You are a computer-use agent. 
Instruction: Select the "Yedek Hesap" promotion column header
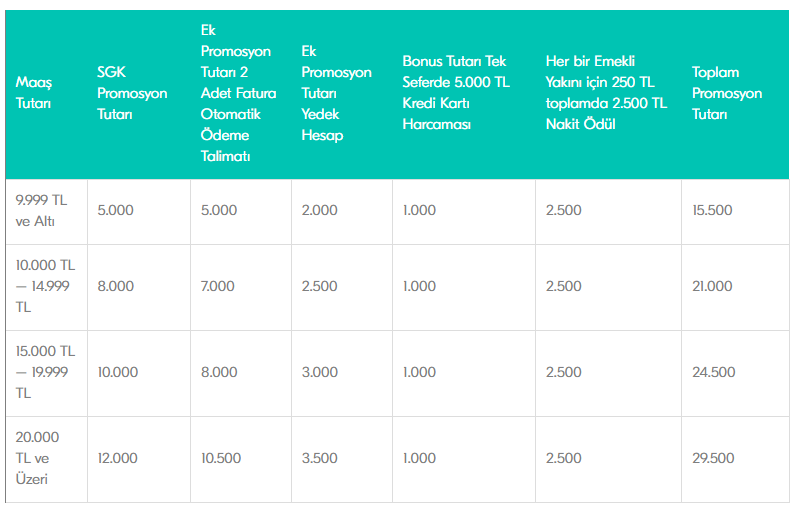(x=336, y=93)
